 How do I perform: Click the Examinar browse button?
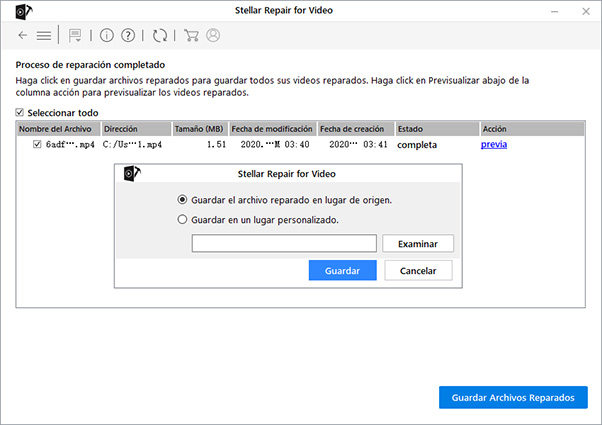click(x=418, y=243)
